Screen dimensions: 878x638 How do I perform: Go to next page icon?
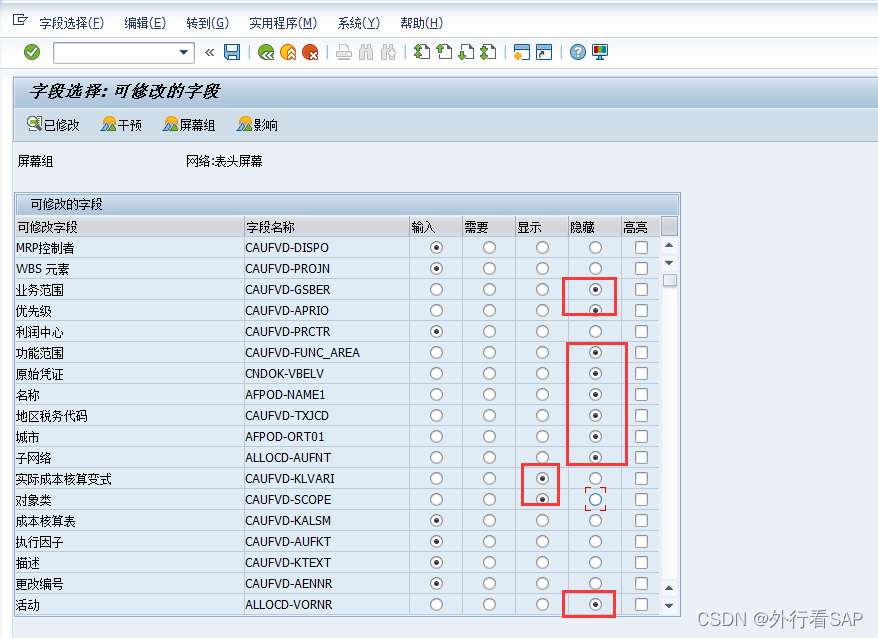pos(466,52)
